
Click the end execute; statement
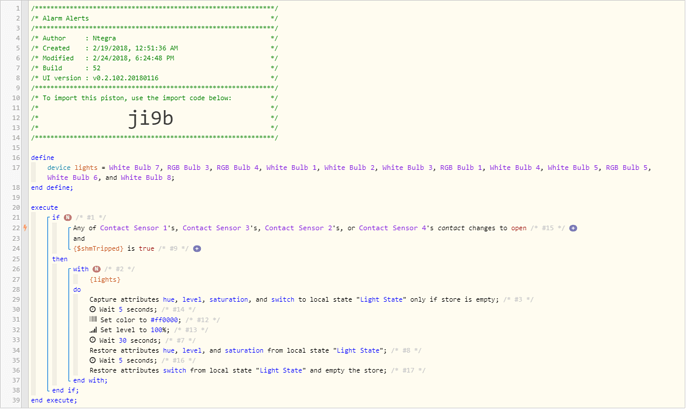point(54,401)
